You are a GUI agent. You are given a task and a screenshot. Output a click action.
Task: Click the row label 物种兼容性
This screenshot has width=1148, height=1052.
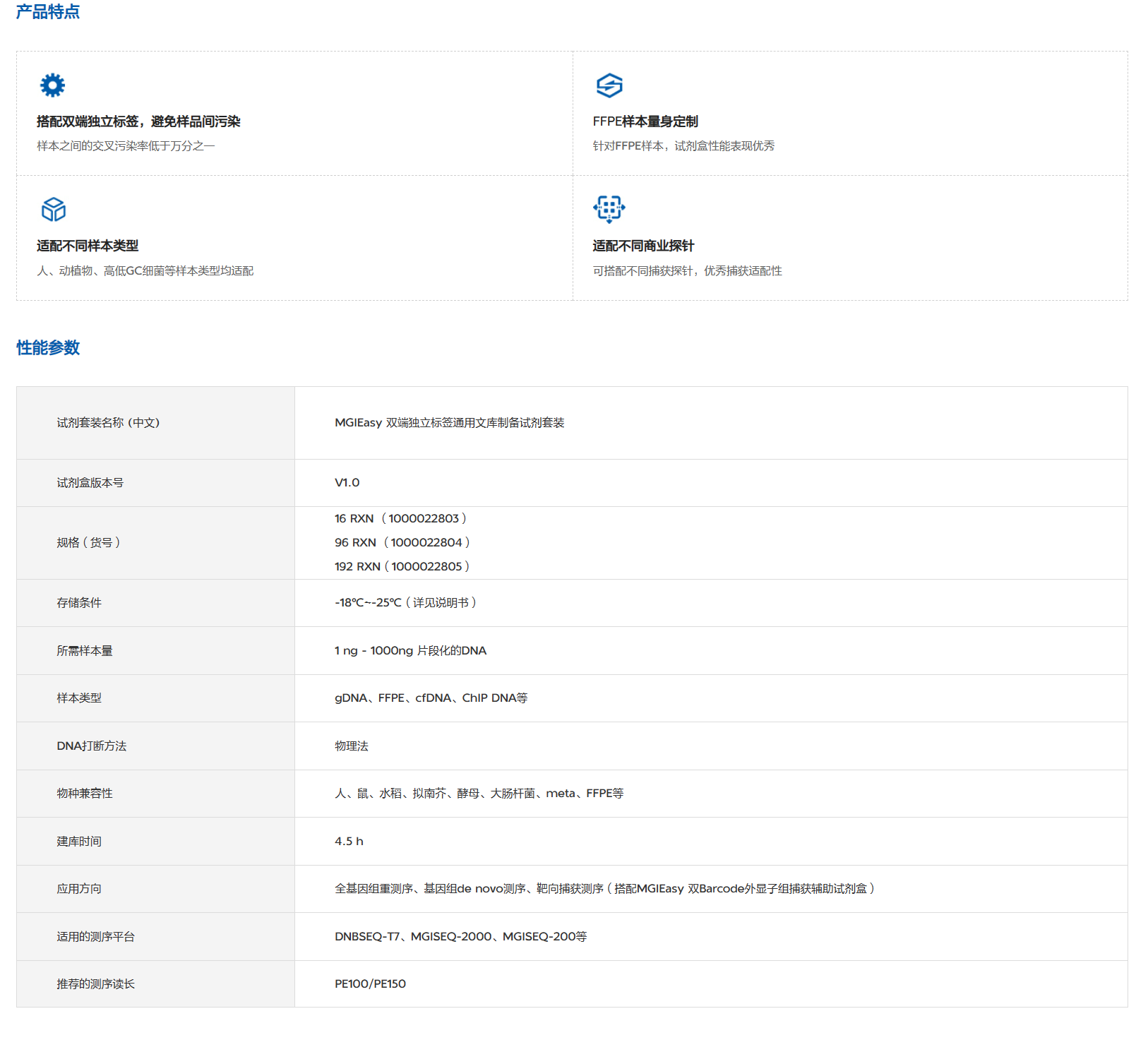click(85, 794)
